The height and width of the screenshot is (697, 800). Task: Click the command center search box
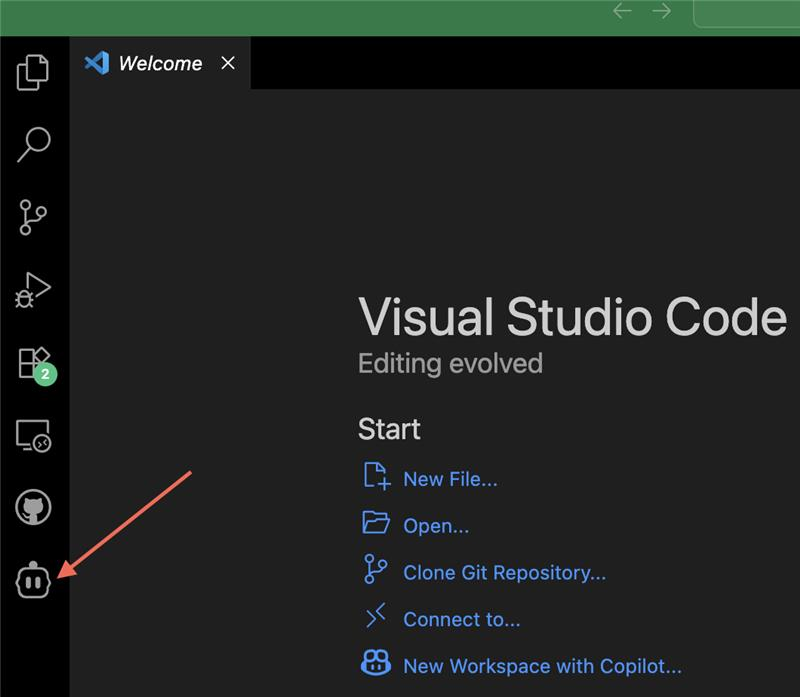click(750, 12)
